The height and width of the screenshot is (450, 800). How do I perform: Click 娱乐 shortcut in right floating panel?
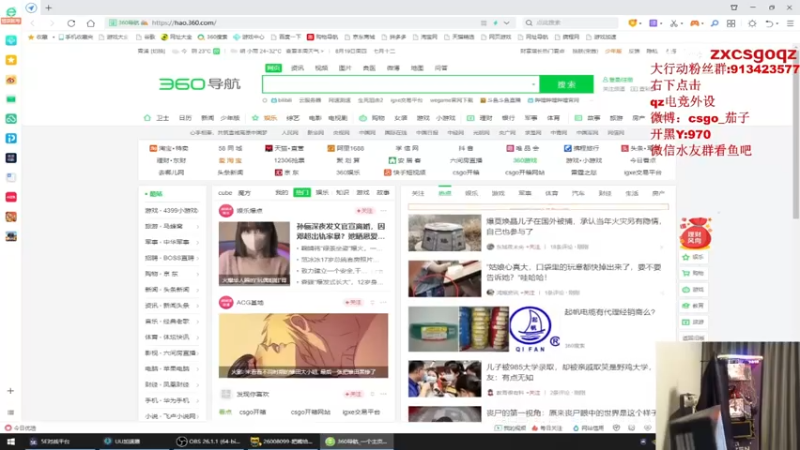coord(694,258)
